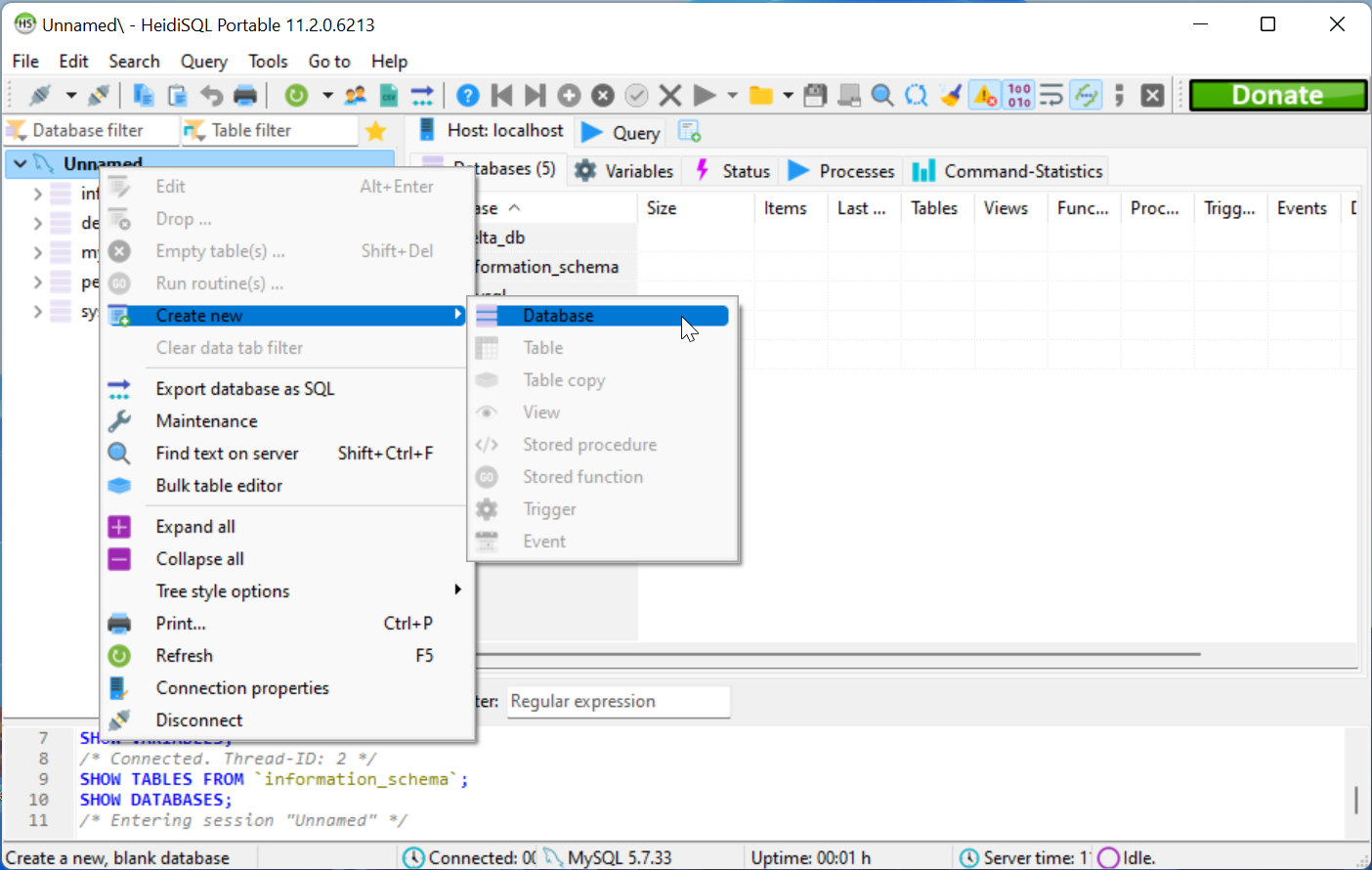This screenshot has height=870, width=1372.
Task: Open the Load SQL file dropdown arrow
Action: click(x=788, y=95)
